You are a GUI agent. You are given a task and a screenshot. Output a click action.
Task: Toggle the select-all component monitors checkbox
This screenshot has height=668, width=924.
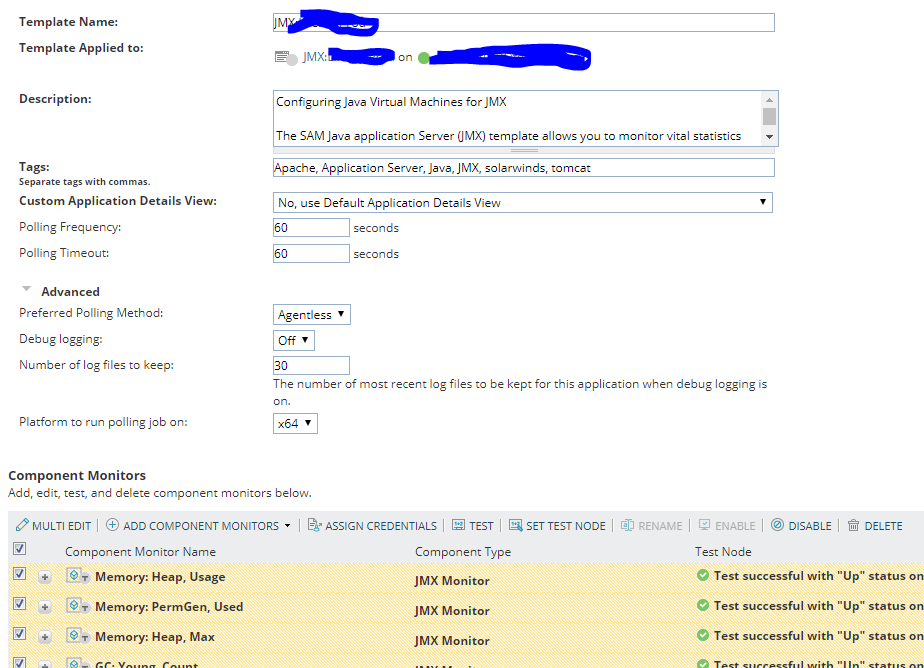tap(19, 549)
